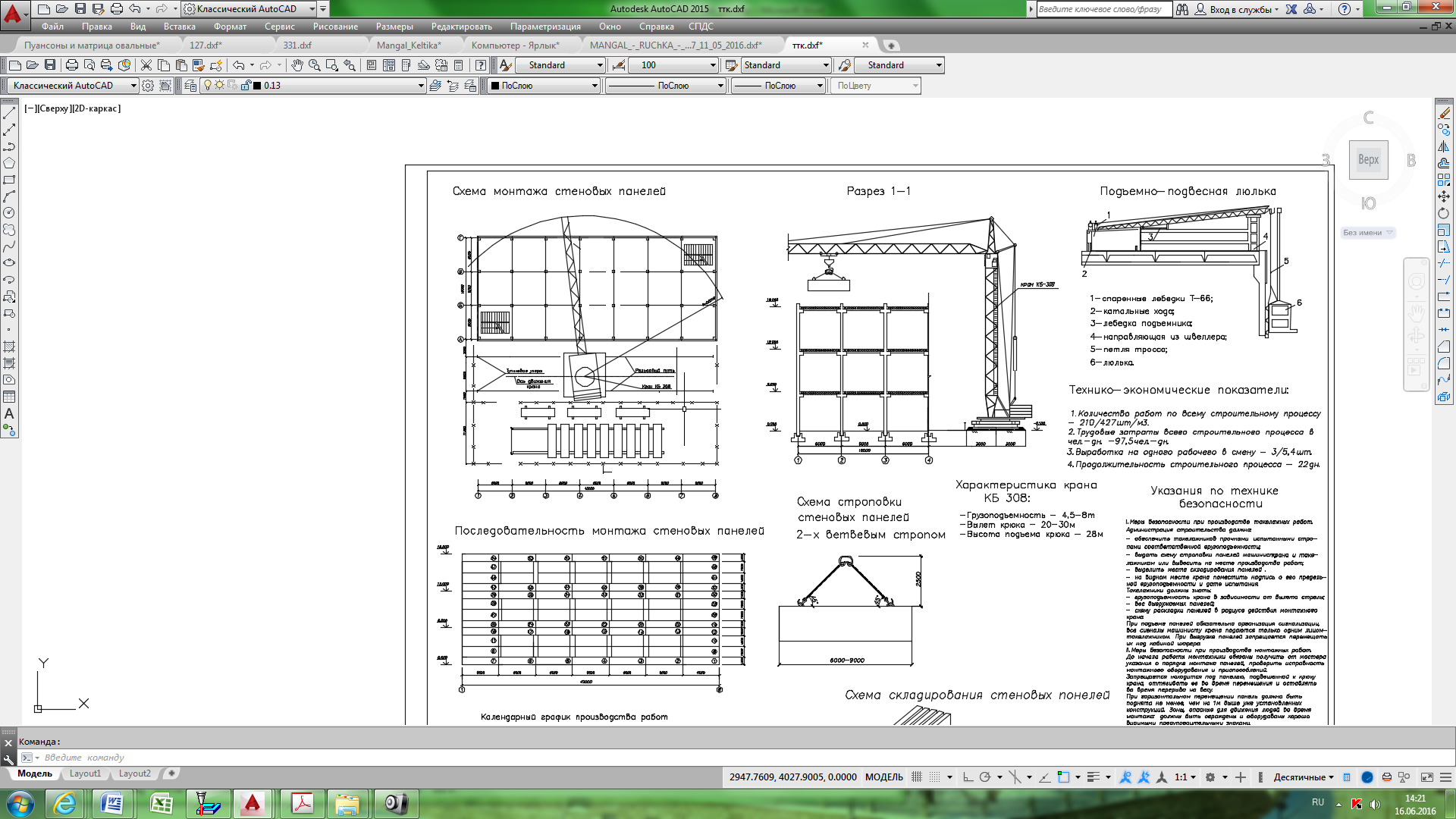The width and height of the screenshot is (1456, 819).
Task: Toggle polar tracking in status bar
Action: (x=985, y=777)
